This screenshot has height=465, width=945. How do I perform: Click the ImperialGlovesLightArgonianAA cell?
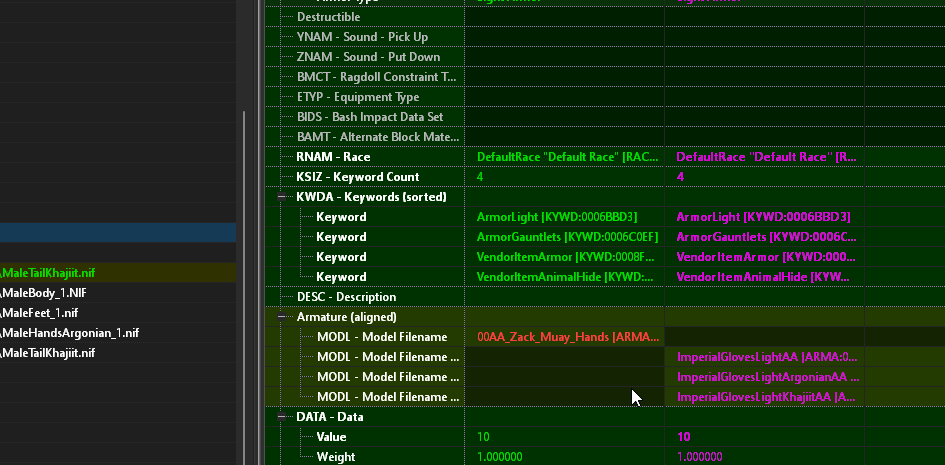point(764,376)
